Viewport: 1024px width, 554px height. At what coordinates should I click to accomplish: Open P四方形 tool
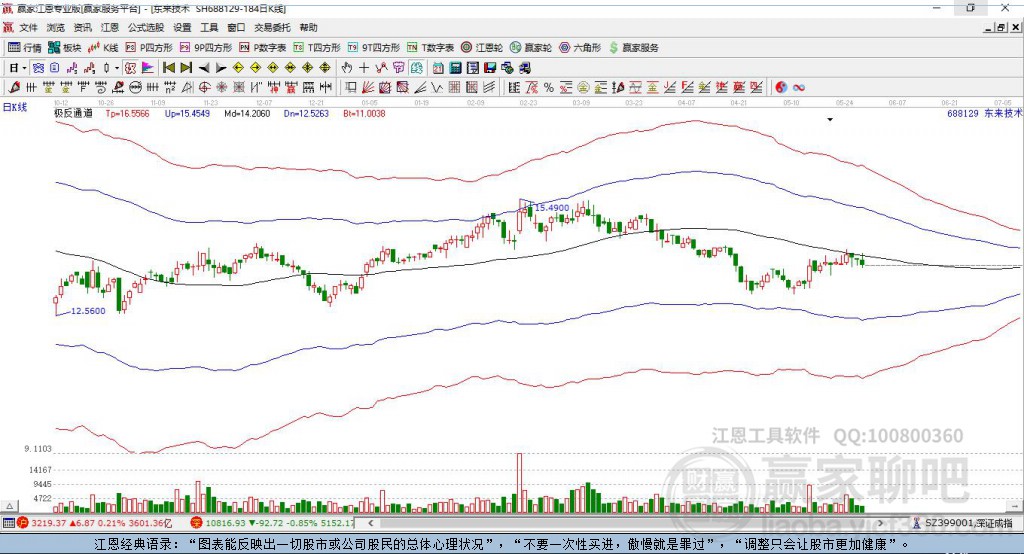149,48
